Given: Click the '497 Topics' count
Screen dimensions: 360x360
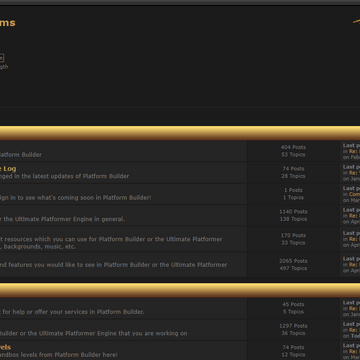Looking at the screenshot, I should click(x=293, y=268).
